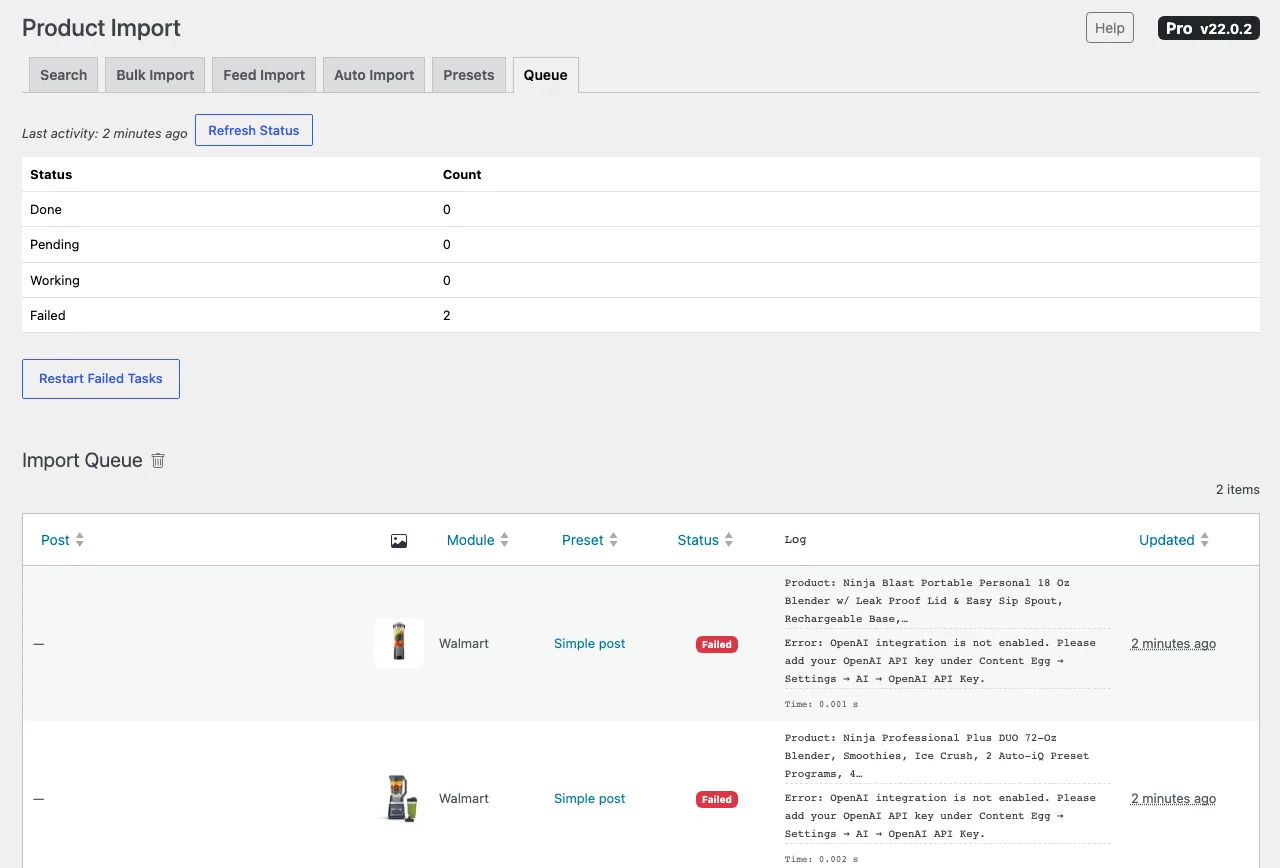Image resolution: width=1280 pixels, height=868 pixels.
Task: Click the 'Time: 0.002 s' log entry
Action: 822,860
